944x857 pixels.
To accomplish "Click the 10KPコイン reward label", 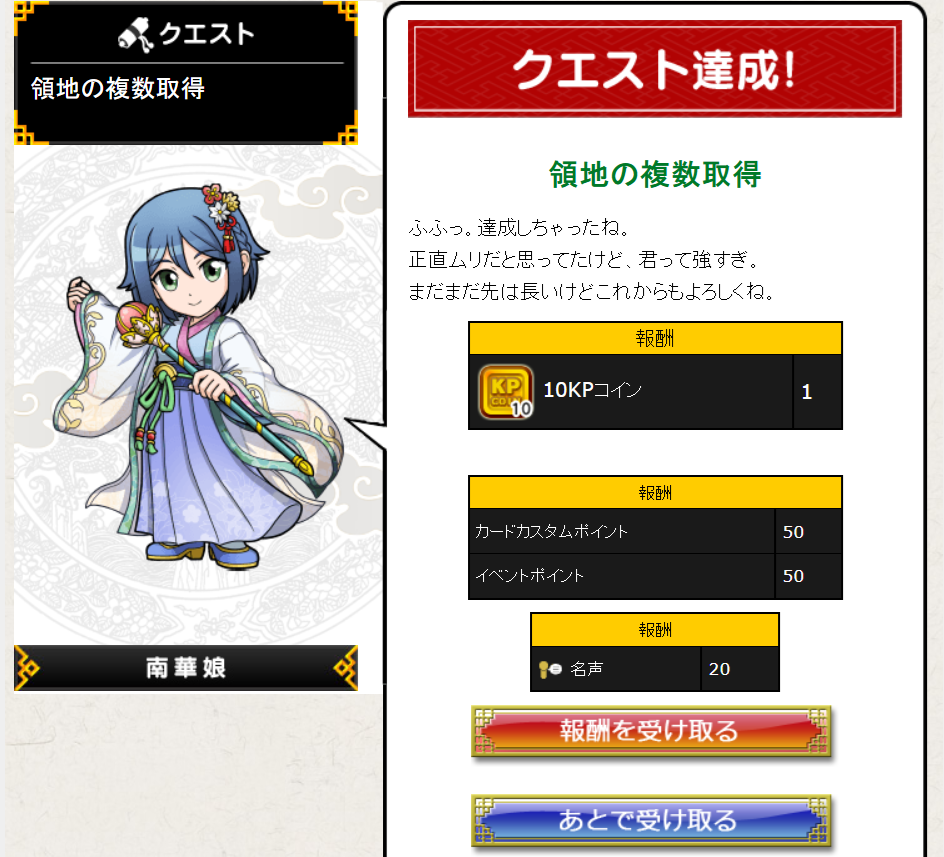I will (x=592, y=390).
